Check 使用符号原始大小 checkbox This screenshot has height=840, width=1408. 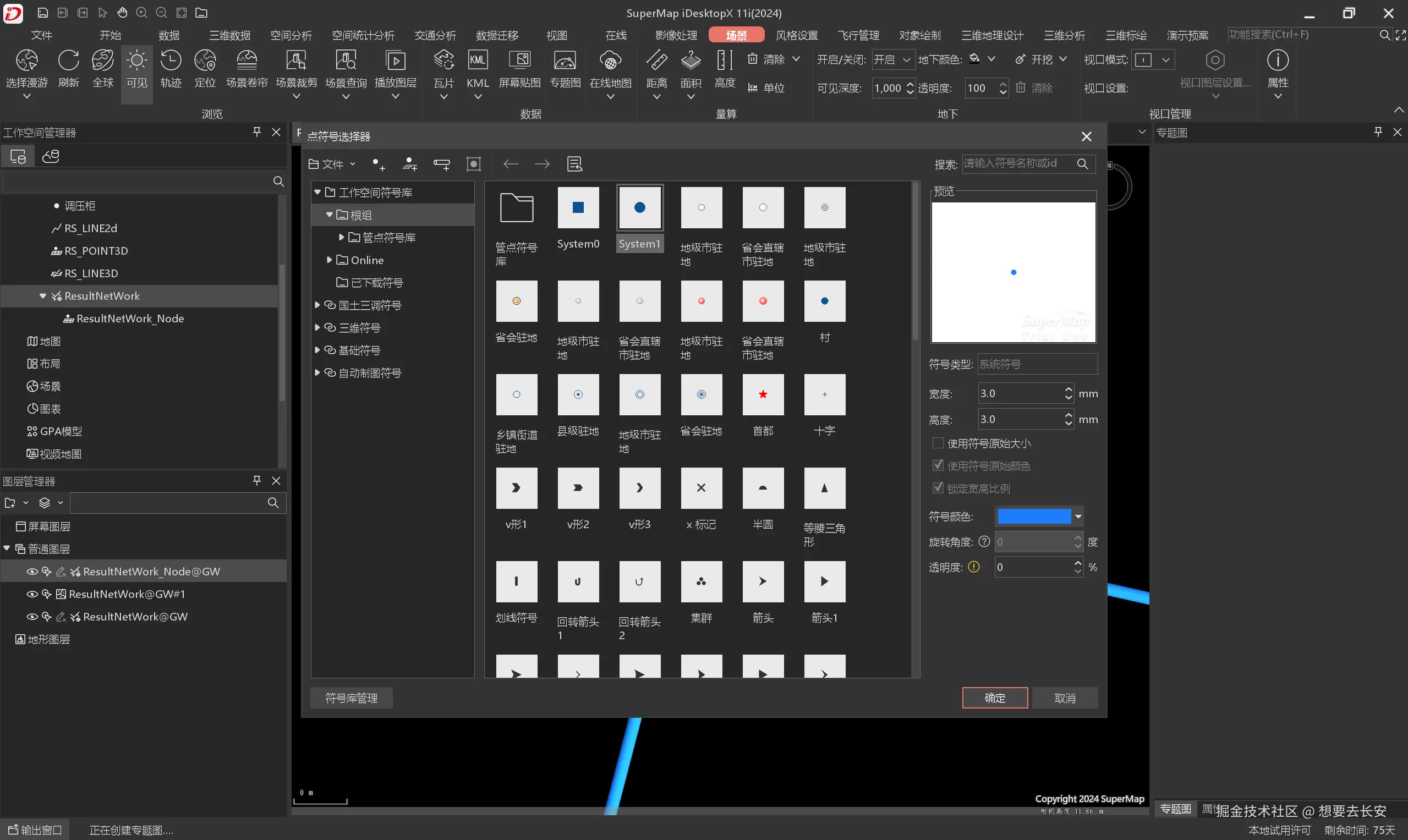(938, 443)
